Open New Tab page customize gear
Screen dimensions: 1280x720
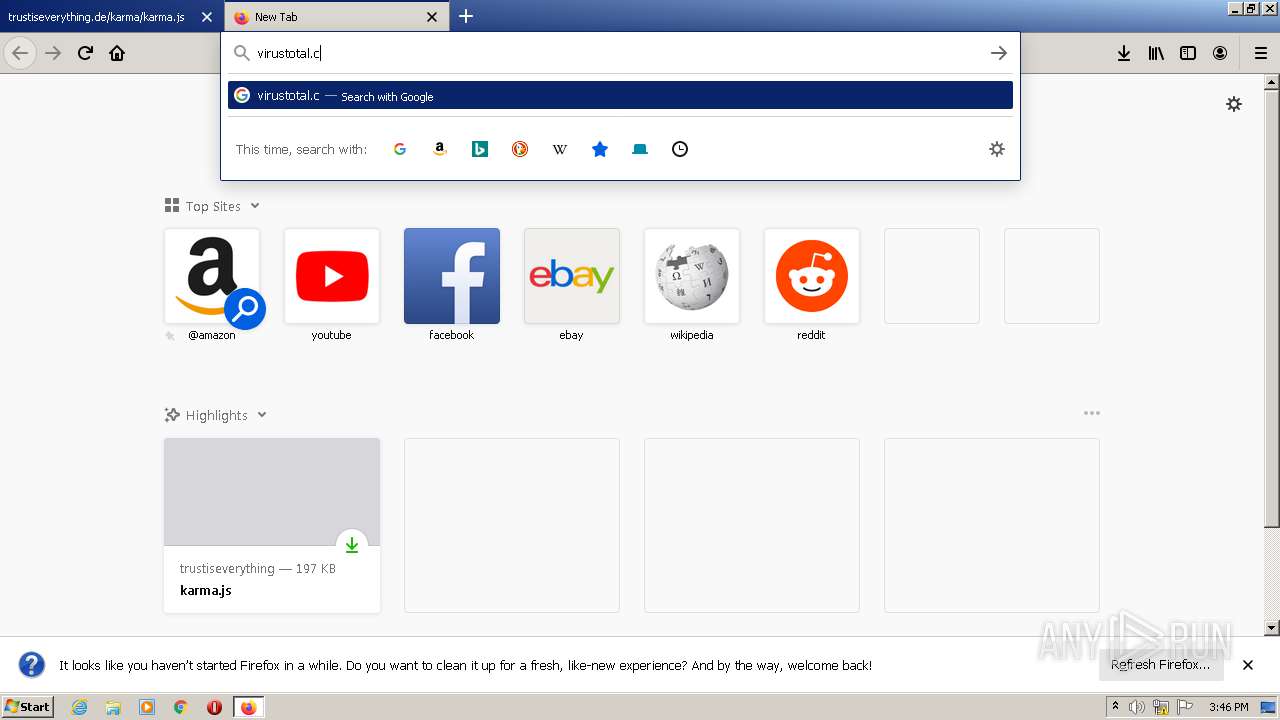click(1234, 104)
